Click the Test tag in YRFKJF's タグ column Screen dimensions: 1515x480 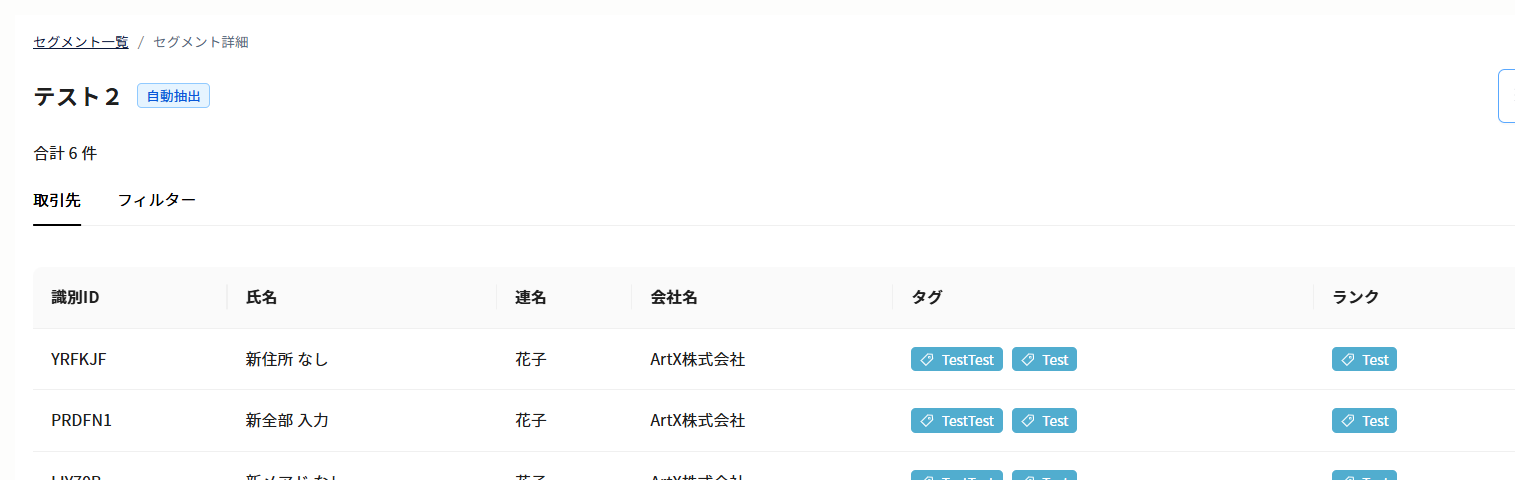point(1044,360)
